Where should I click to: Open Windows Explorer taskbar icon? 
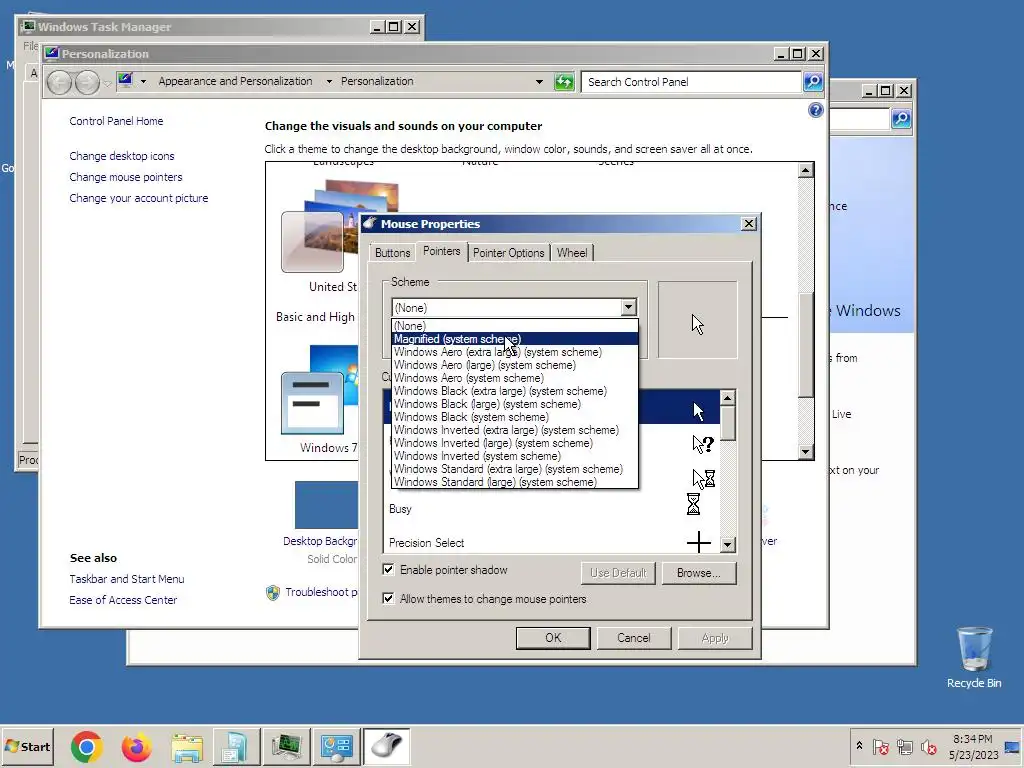pyautogui.click(x=187, y=746)
